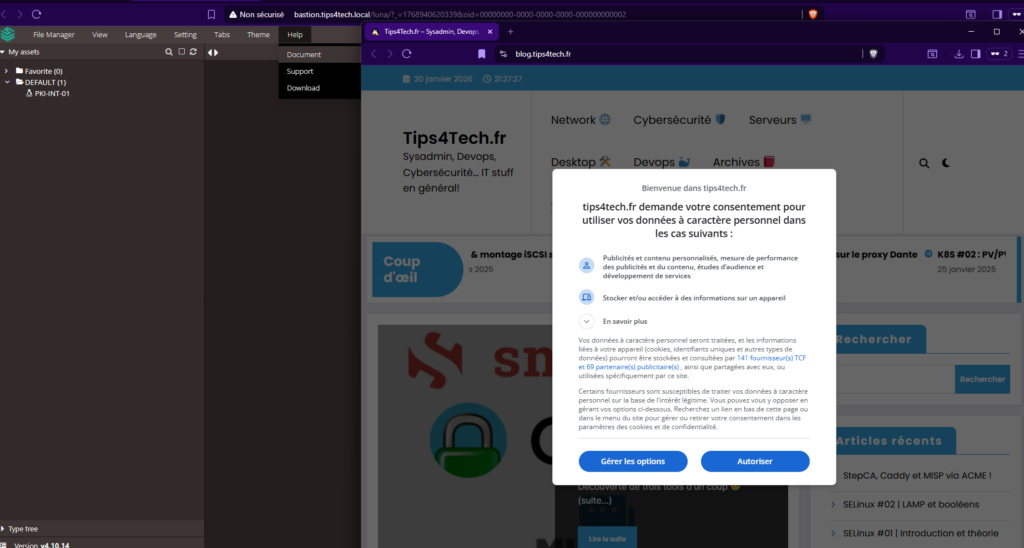Open the PKI-INT-01 asset
Screen dimensions: 1024x548
point(51,93)
